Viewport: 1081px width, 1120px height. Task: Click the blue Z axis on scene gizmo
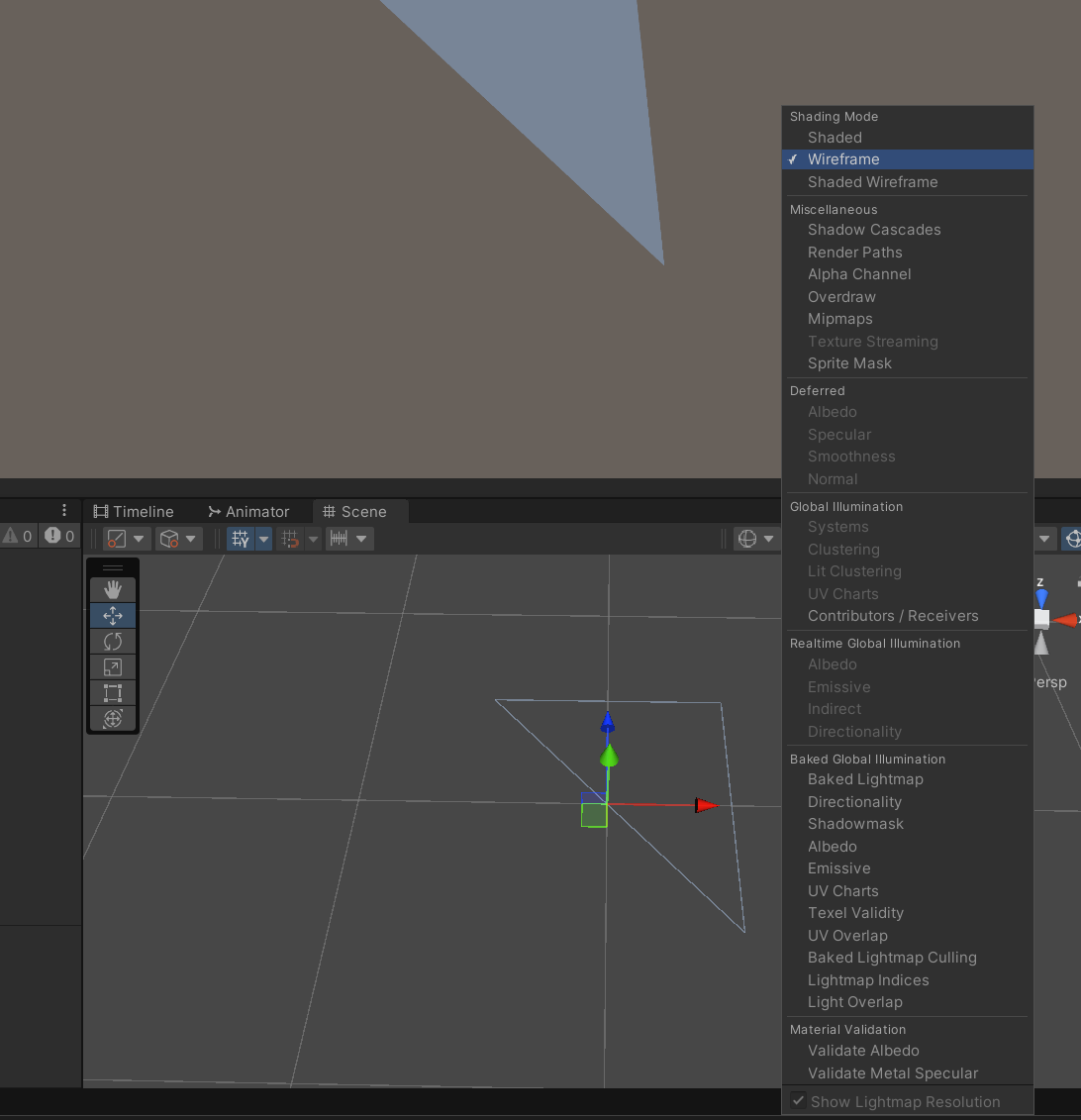coord(1041,598)
